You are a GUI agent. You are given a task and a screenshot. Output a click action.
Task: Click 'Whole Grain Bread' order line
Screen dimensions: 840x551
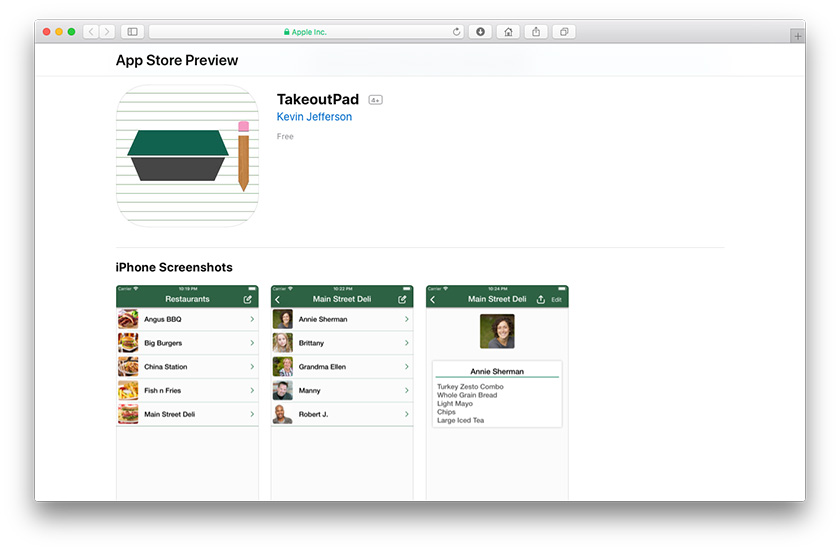[x=467, y=395]
